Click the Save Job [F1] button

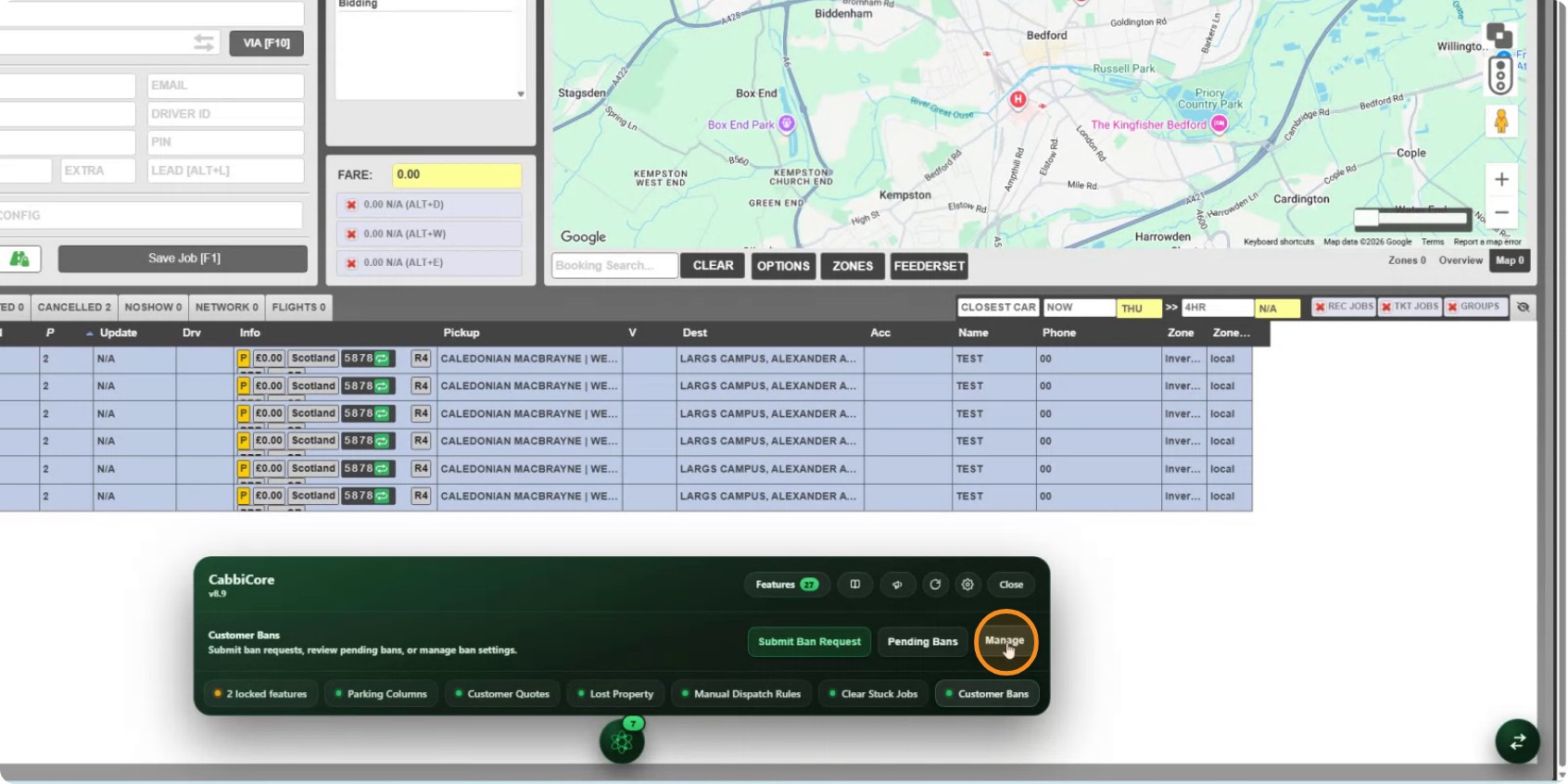pos(183,259)
